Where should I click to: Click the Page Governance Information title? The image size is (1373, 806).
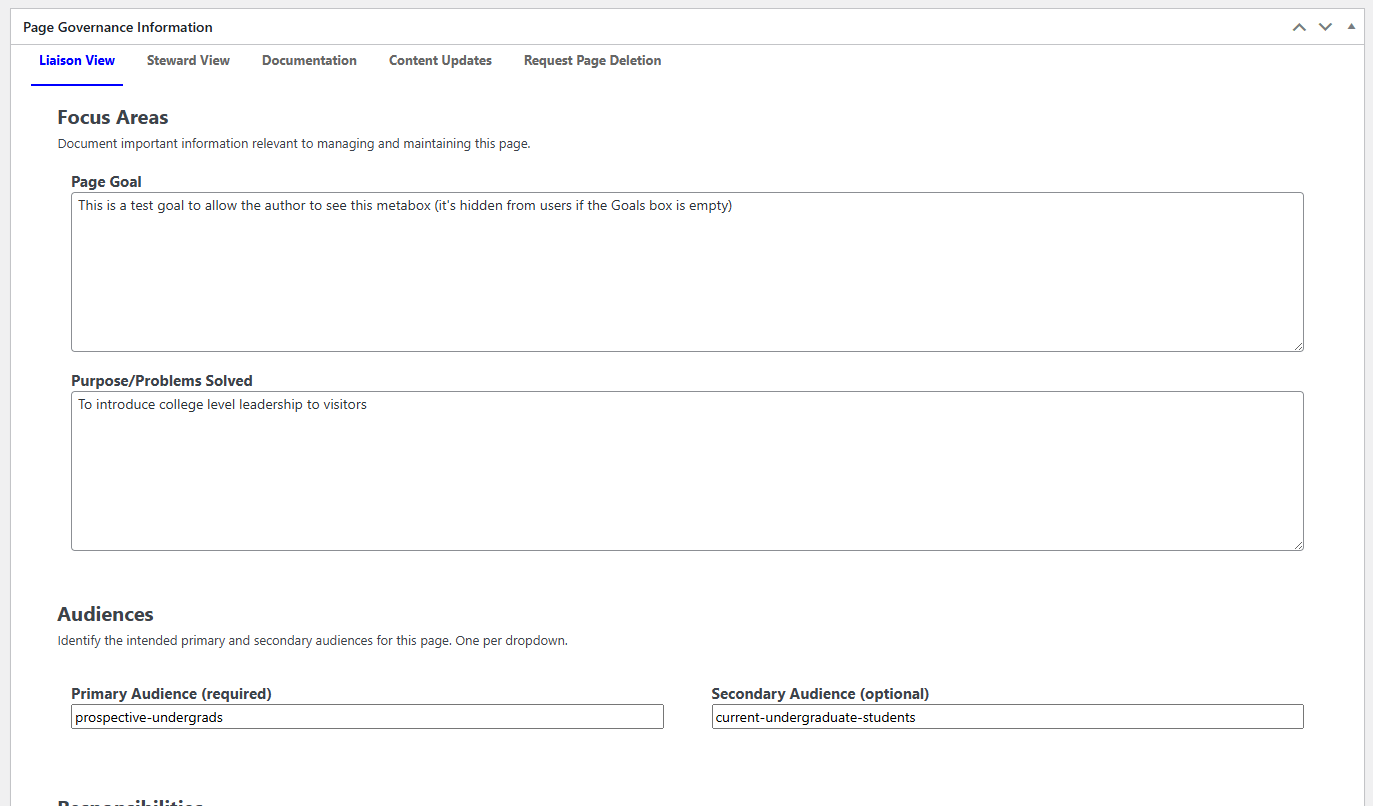[118, 27]
